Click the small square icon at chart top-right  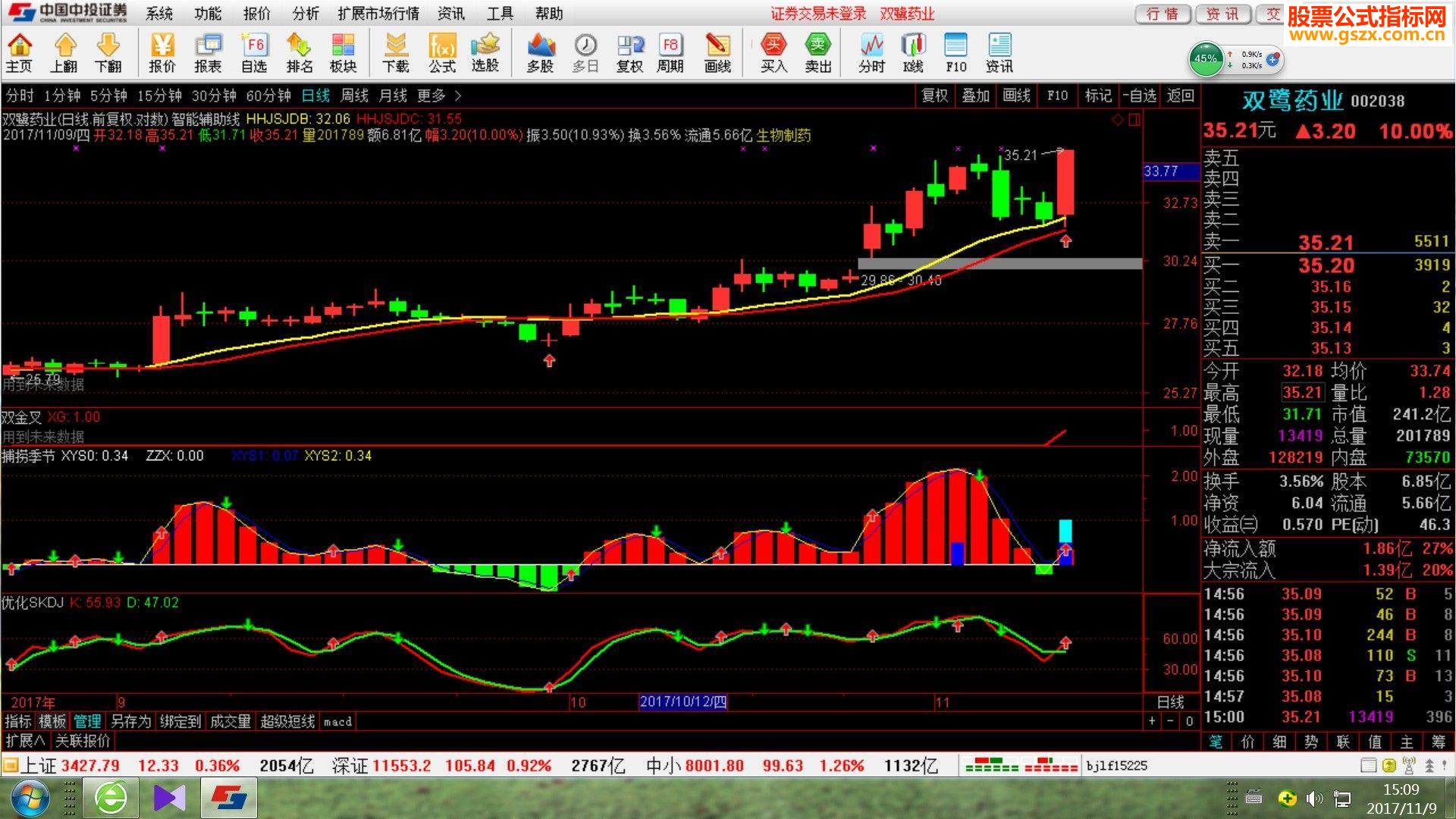coord(1134,120)
